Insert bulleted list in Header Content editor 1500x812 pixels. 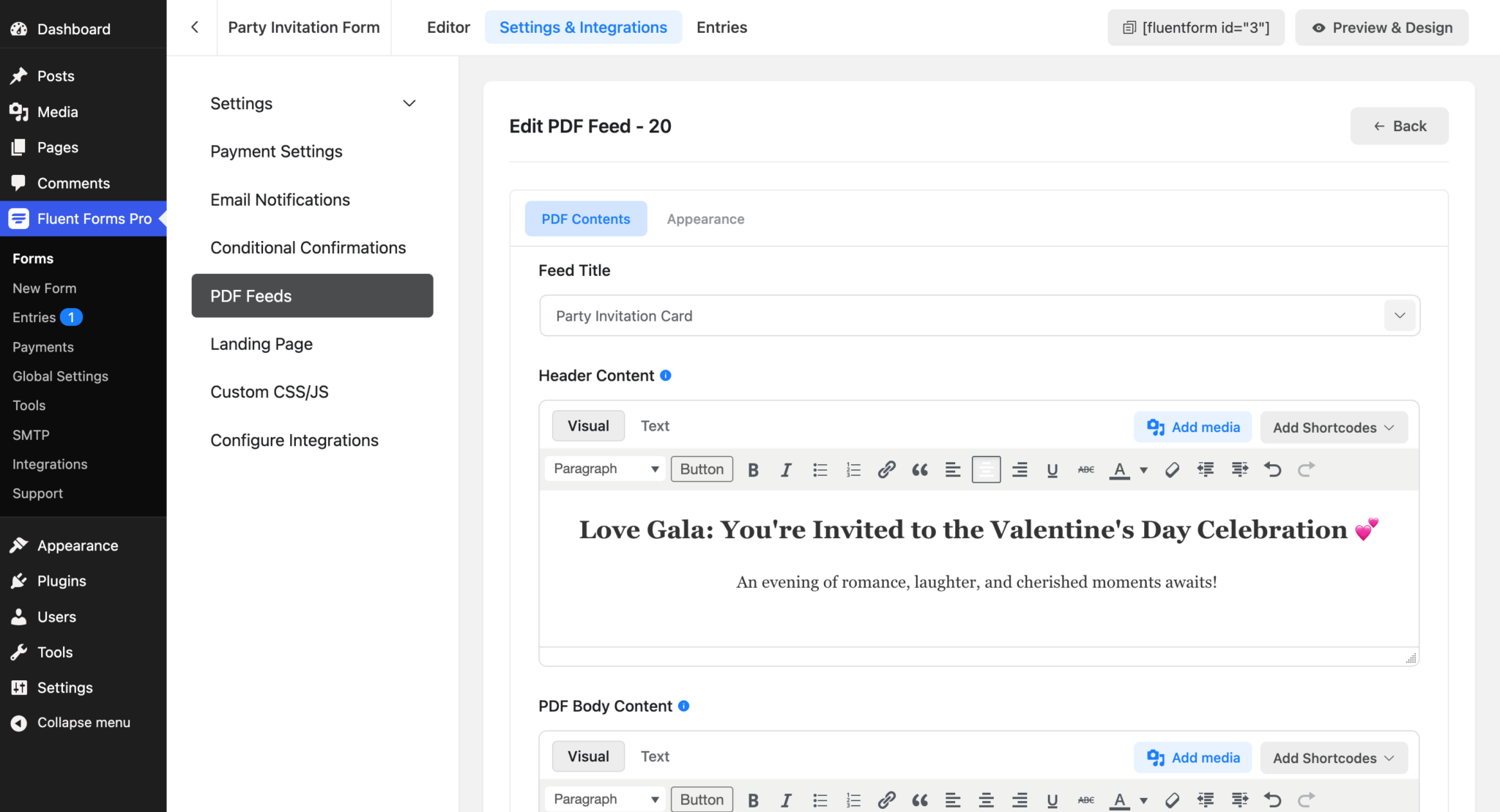point(820,469)
